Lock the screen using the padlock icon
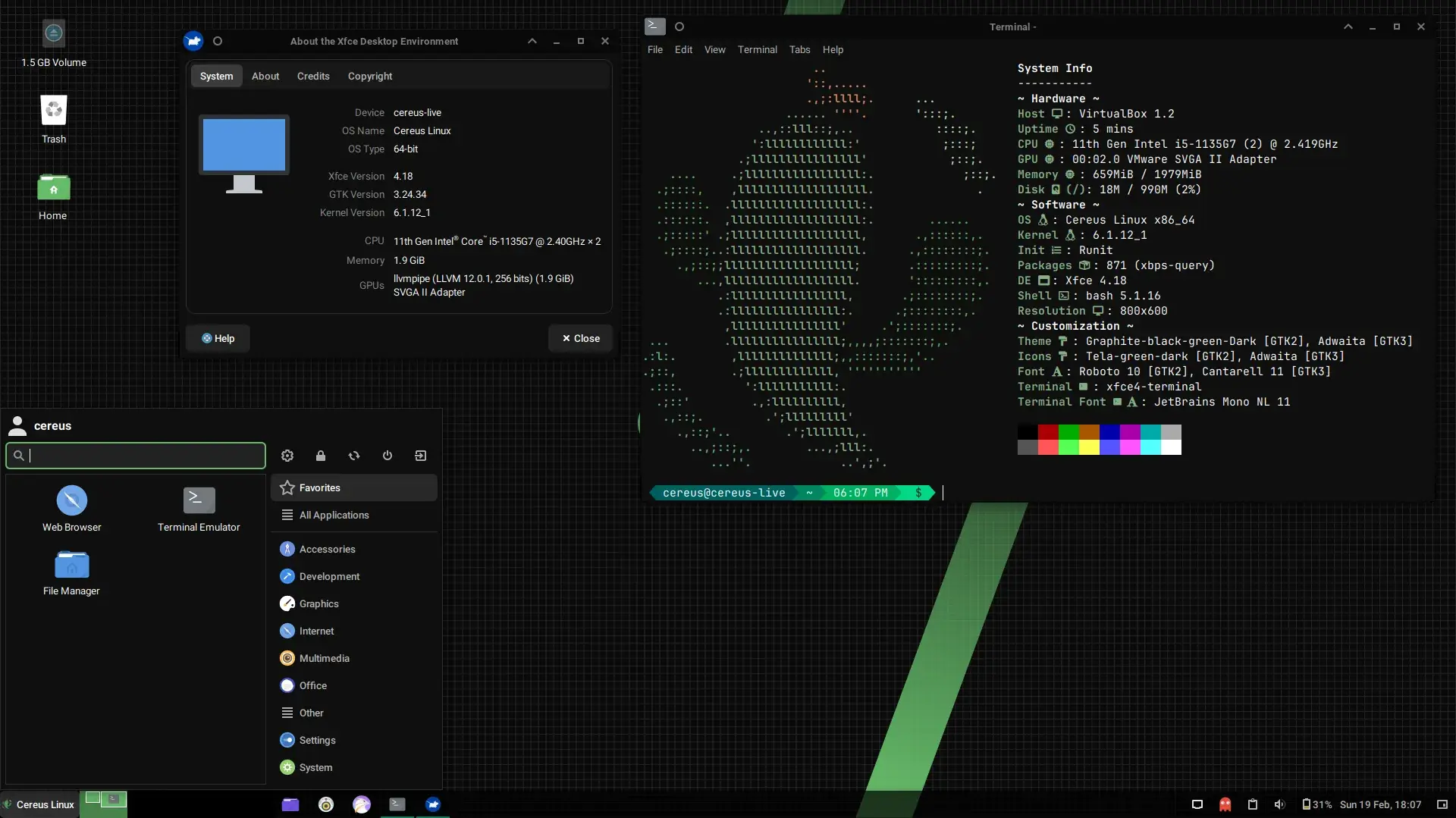This screenshot has width=1456, height=818. pos(320,456)
